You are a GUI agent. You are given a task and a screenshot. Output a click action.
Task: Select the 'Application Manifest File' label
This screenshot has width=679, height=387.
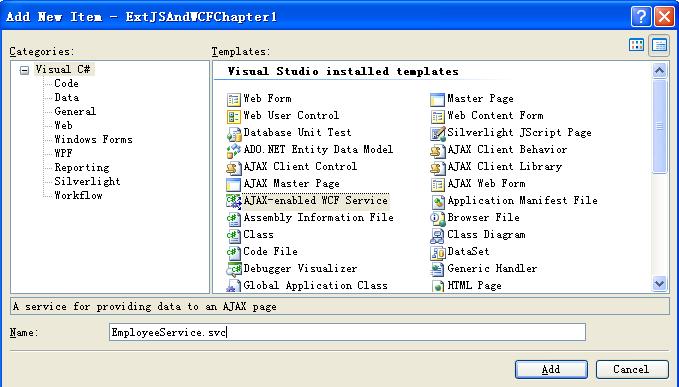coord(522,201)
